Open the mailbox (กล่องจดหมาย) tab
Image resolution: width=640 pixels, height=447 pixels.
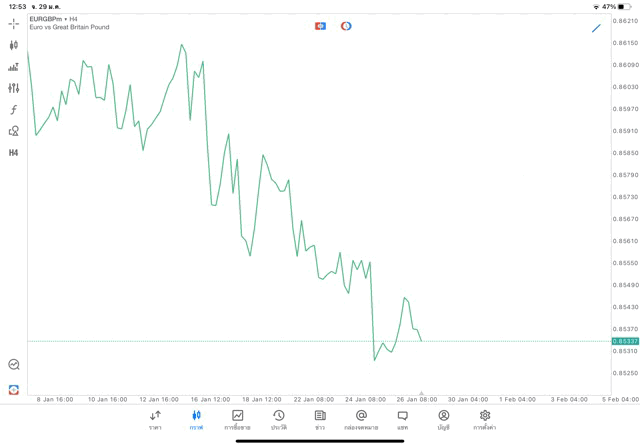[361, 419]
